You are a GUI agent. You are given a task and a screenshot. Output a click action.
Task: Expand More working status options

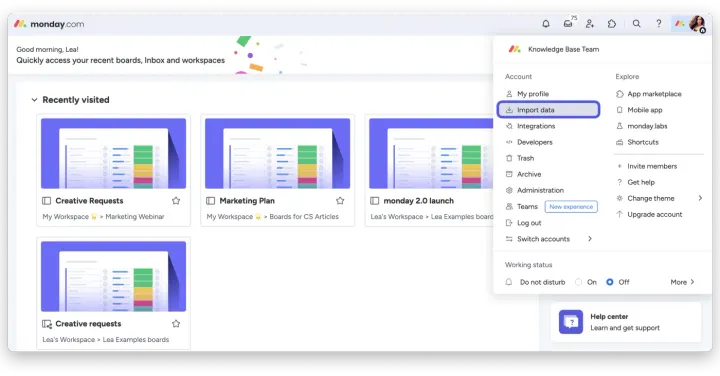682,282
